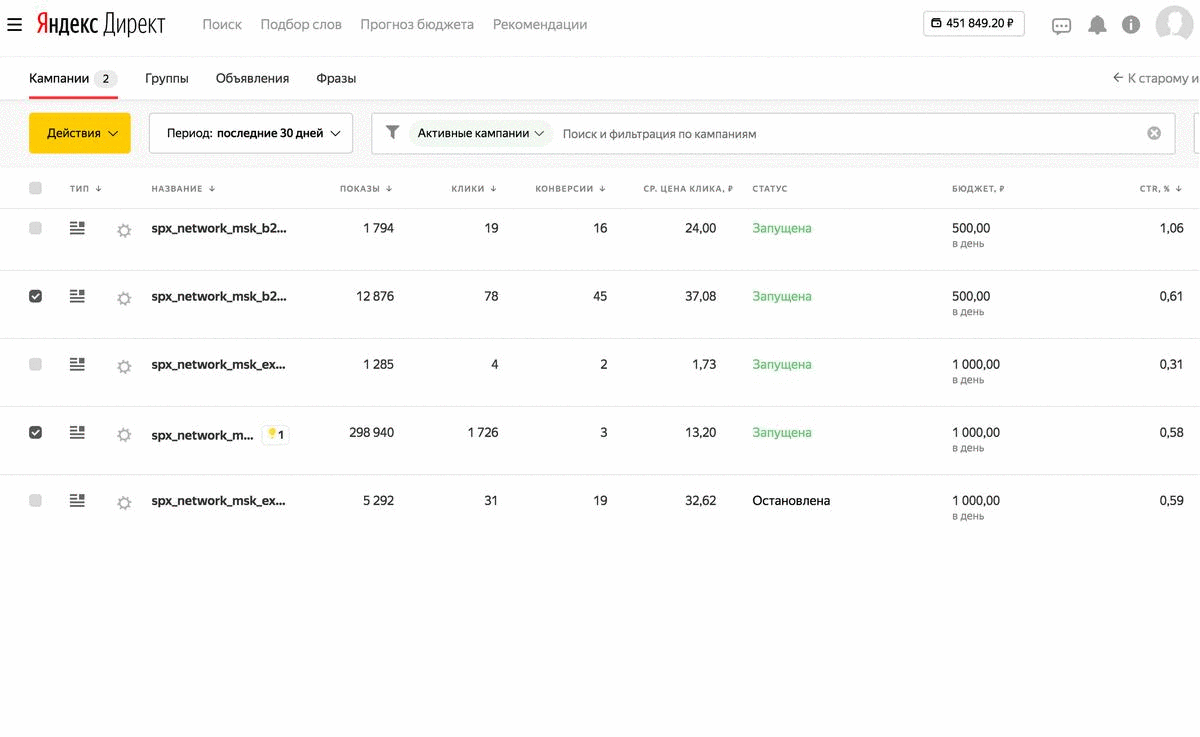Open the Активные кампании filter dropdown
1200x737 pixels.
click(481, 133)
